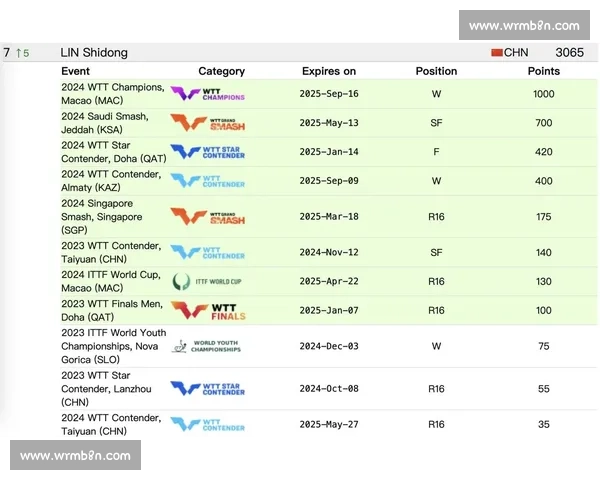600x480 pixels.
Task: Open the World Youth Championships logo
Action: click(207, 347)
